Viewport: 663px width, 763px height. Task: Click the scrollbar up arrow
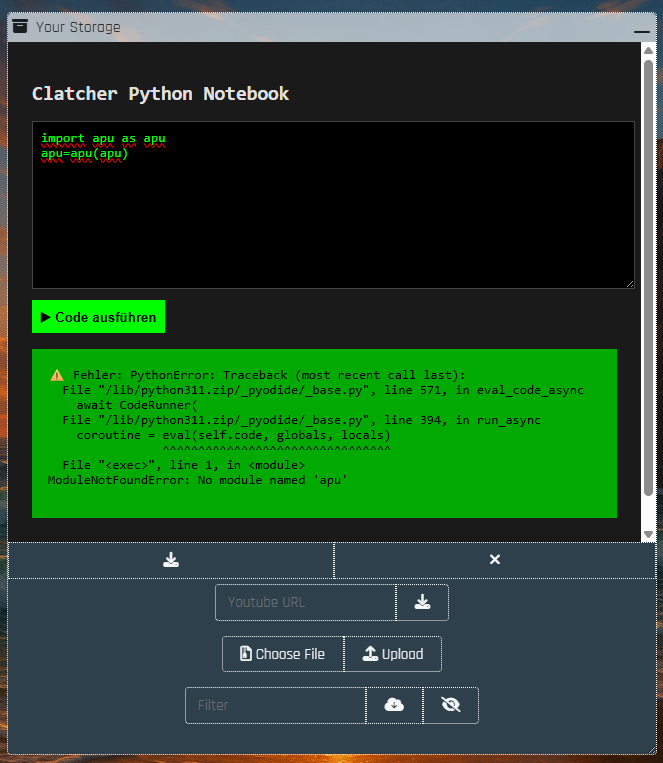coord(648,51)
